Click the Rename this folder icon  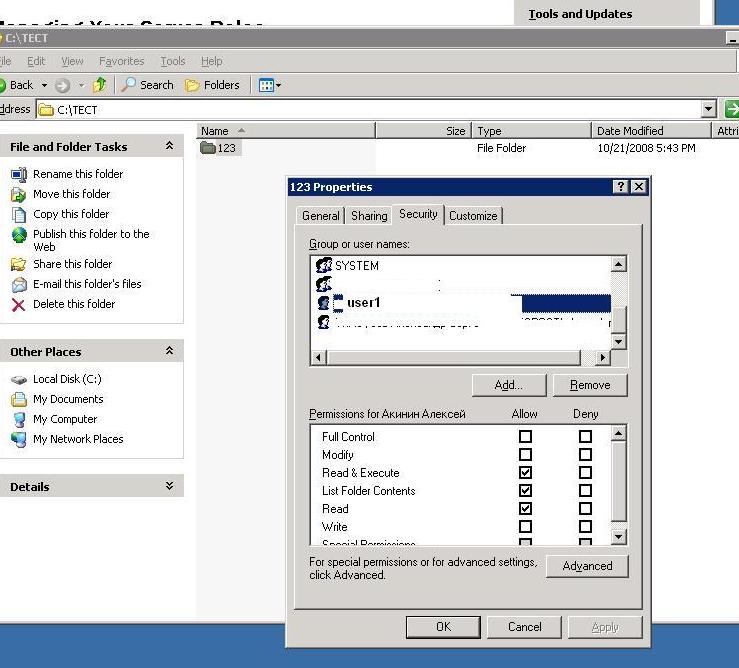[18, 174]
